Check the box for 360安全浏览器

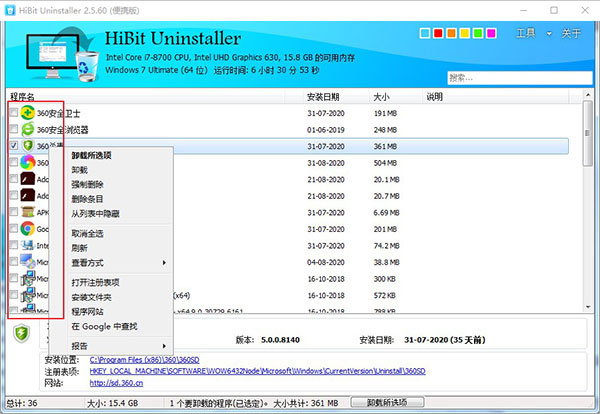coord(14,129)
